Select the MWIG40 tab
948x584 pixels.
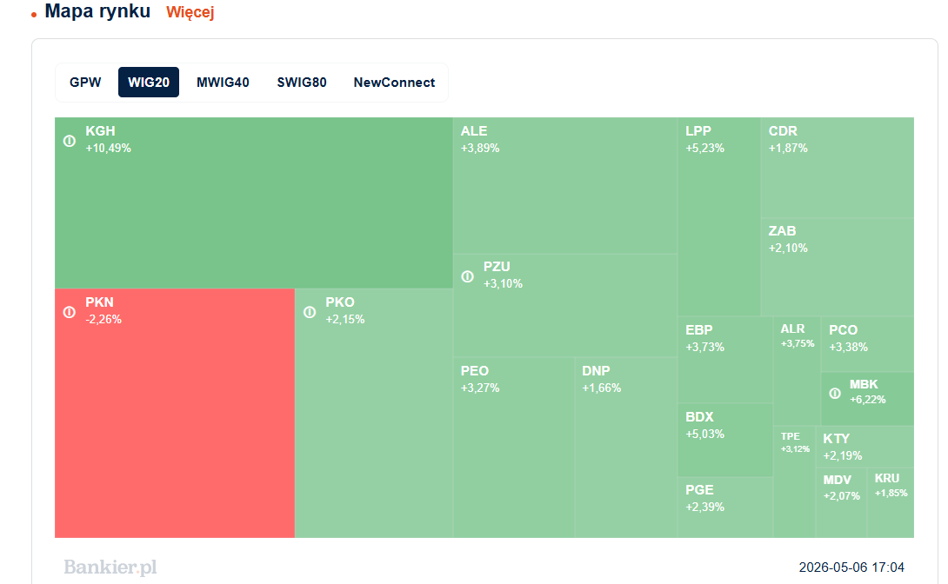click(x=222, y=82)
